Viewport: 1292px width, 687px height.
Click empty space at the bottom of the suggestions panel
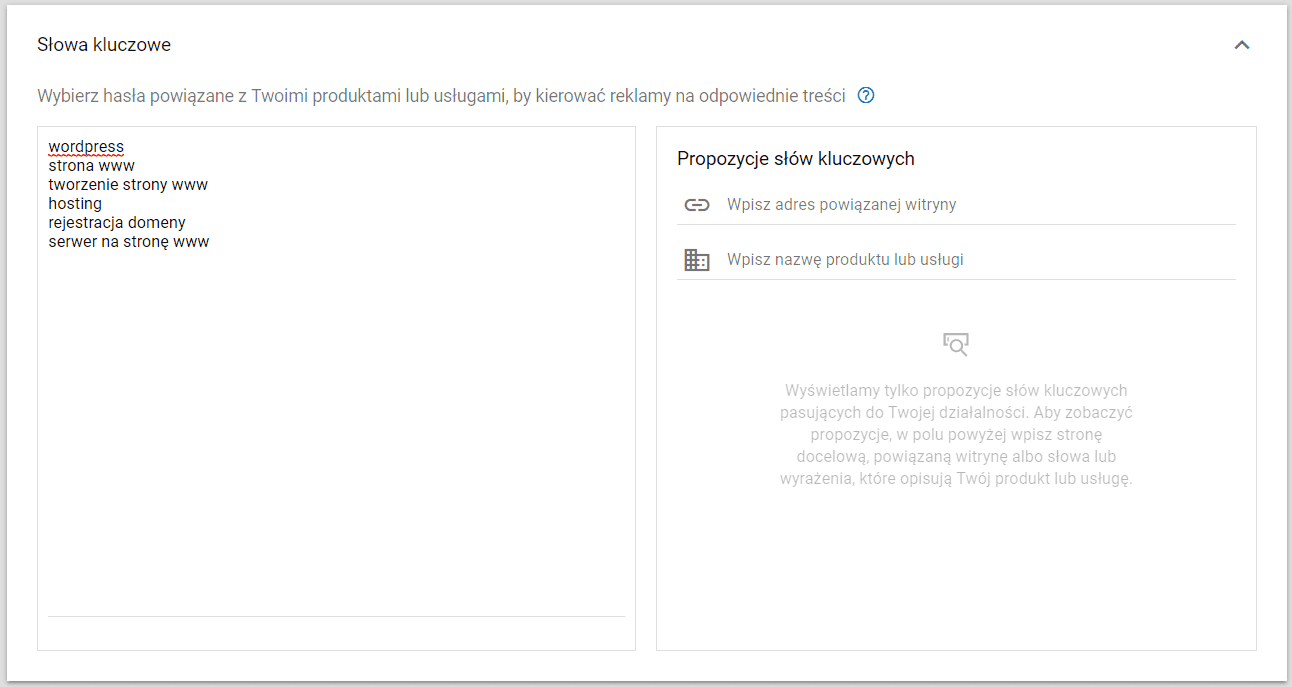(x=956, y=590)
